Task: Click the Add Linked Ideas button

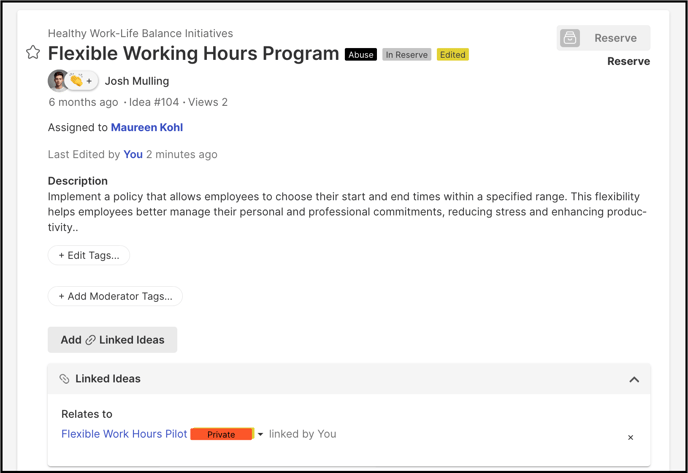Action: pyautogui.click(x=112, y=340)
